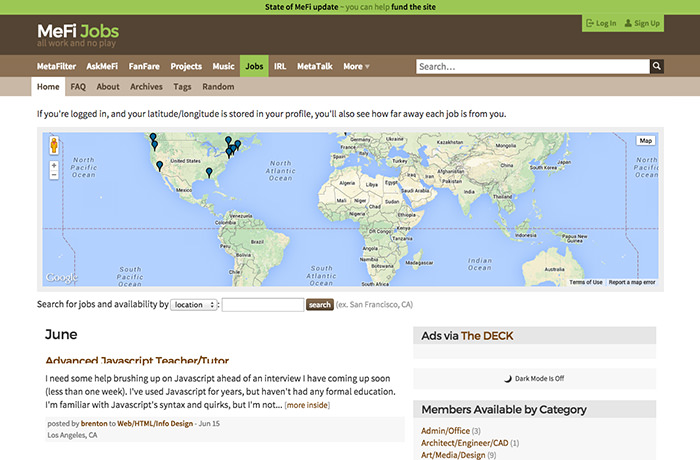Open the FanFare nav item
Screen dimensions: 700x460
[x=144, y=66]
